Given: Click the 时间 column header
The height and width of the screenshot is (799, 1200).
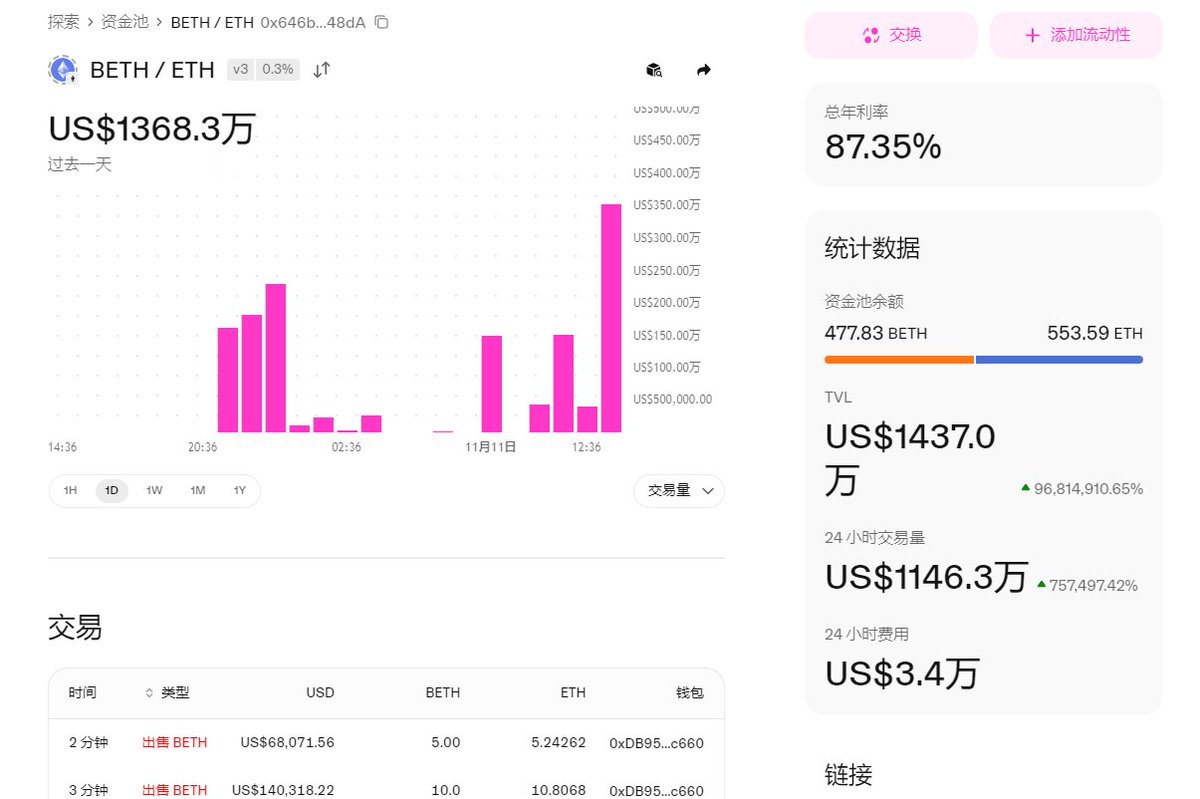Looking at the screenshot, I should pyautogui.click(x=82, y=693).
